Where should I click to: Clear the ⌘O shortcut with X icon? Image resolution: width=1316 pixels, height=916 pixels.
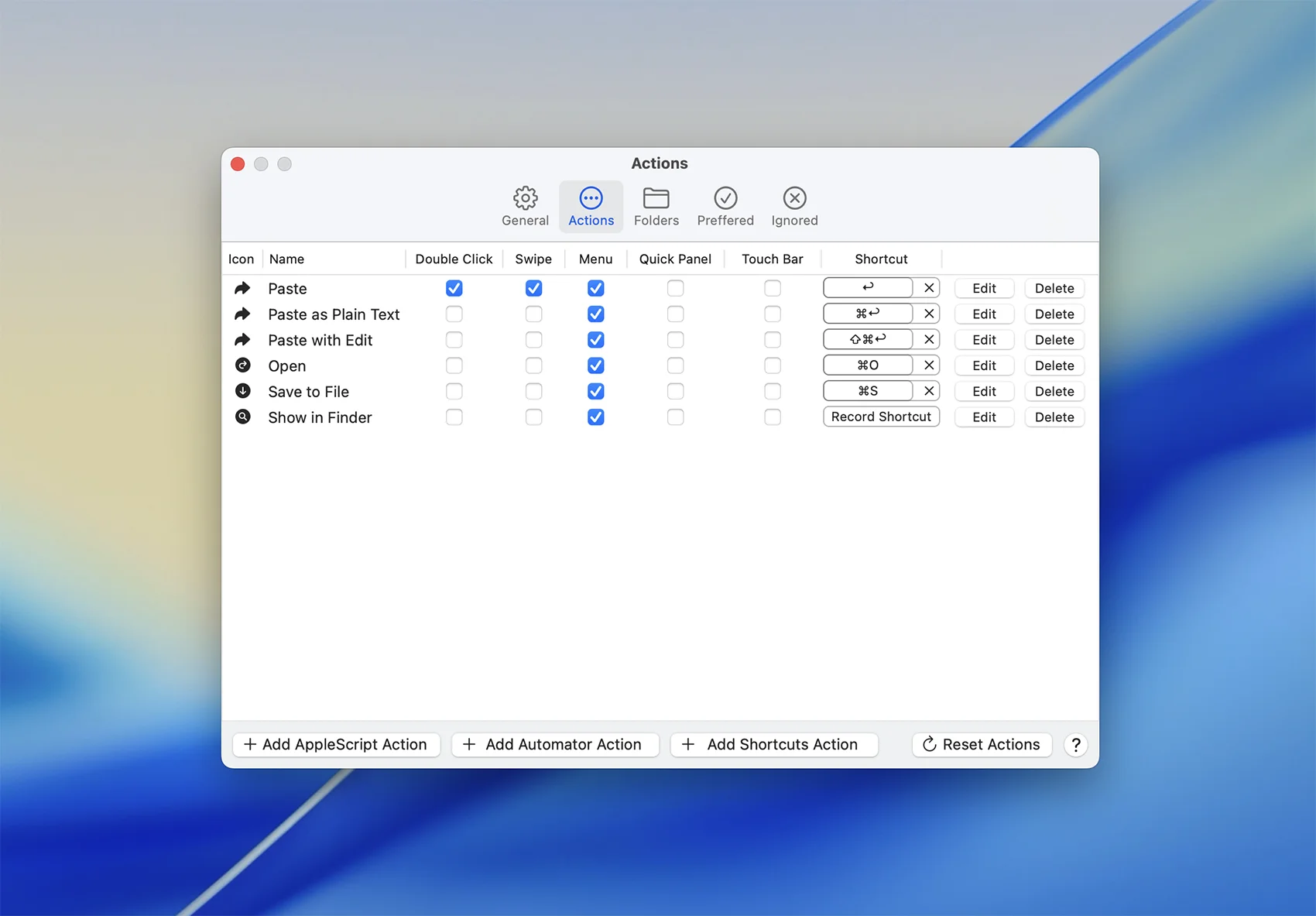(929, 365)
